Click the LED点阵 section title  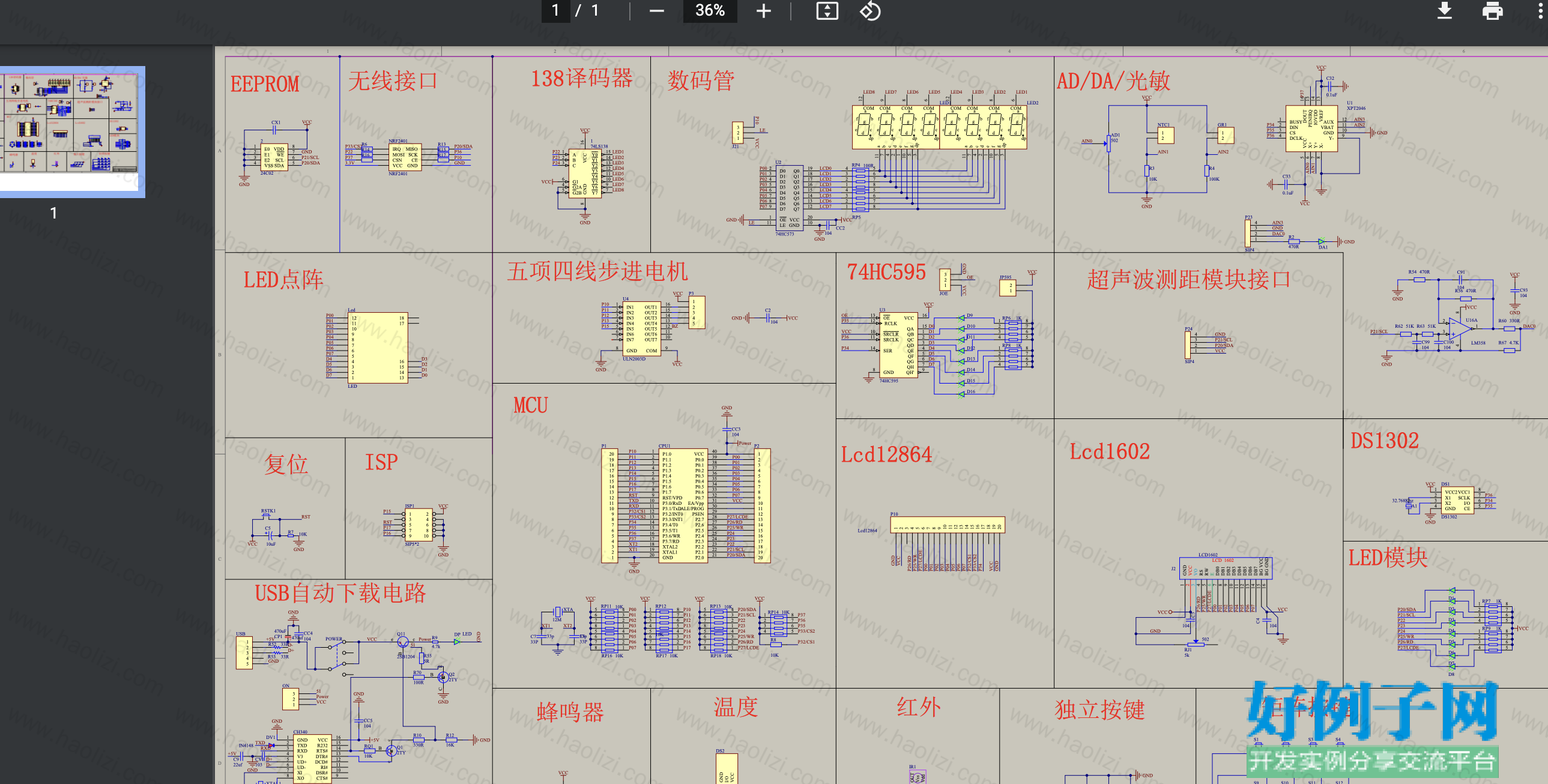pyautogui.click(x=283, y=280)
